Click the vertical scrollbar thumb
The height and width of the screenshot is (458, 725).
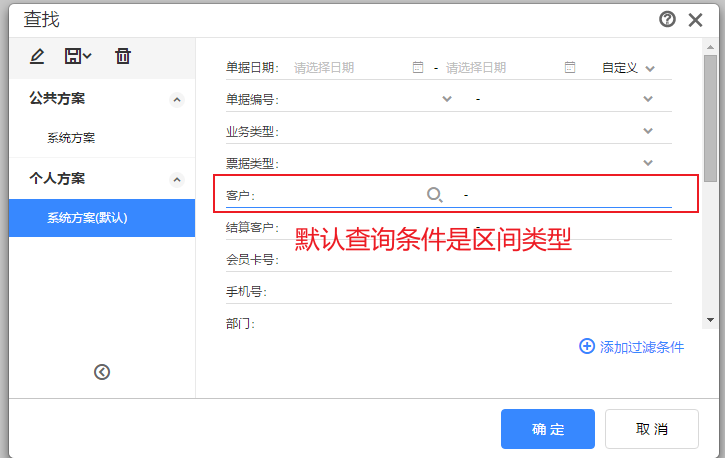[710, 118]
